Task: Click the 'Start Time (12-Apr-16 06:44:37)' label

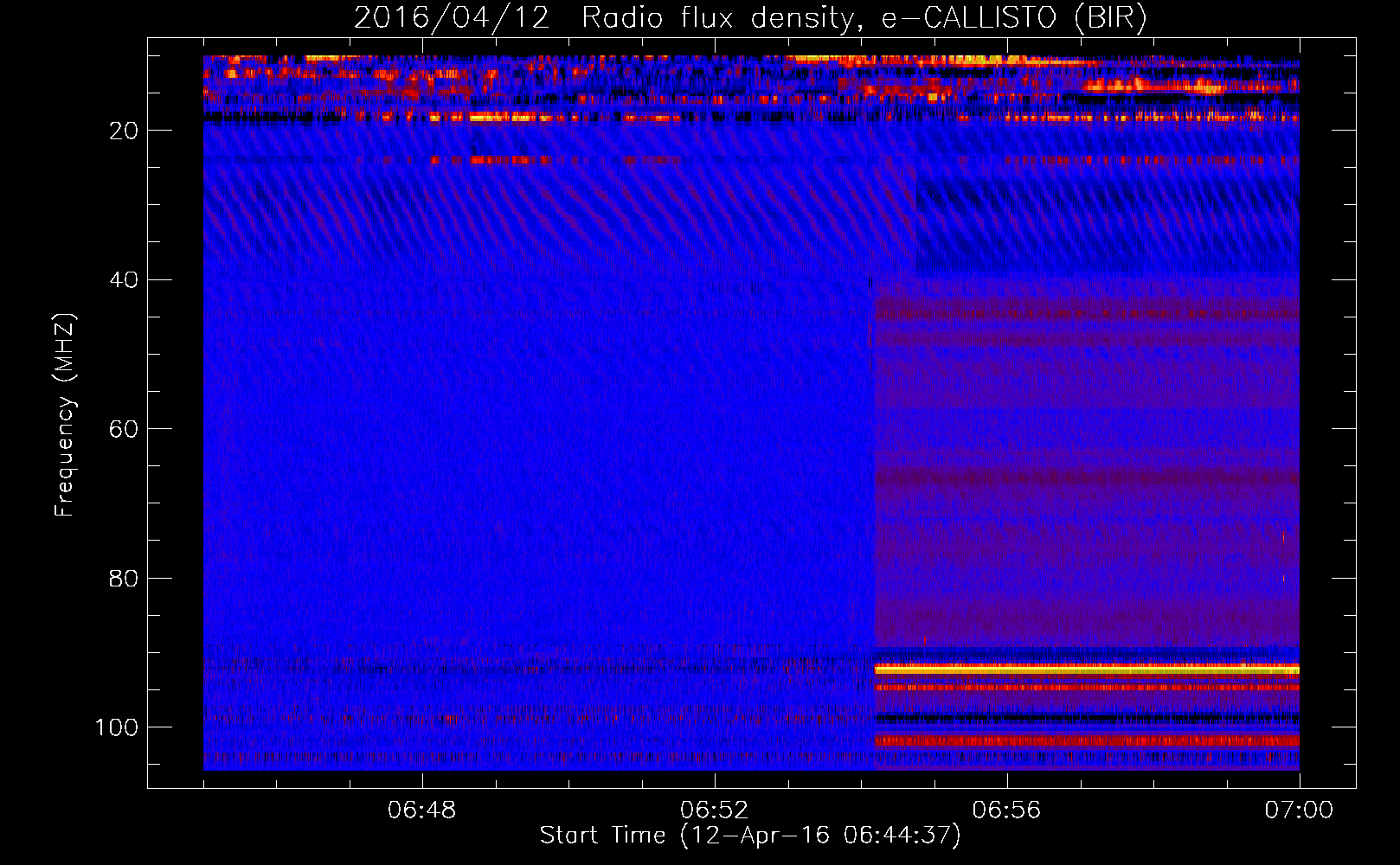Action: [750, 836]
